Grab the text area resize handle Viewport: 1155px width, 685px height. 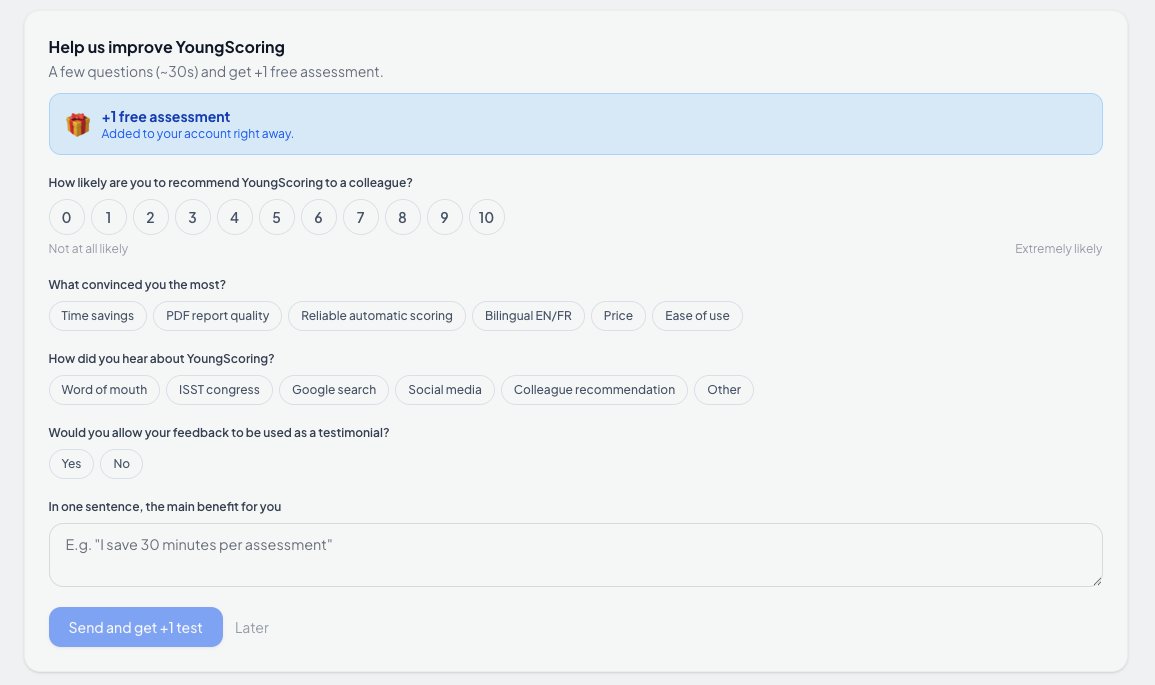(x=1097, y=581)
